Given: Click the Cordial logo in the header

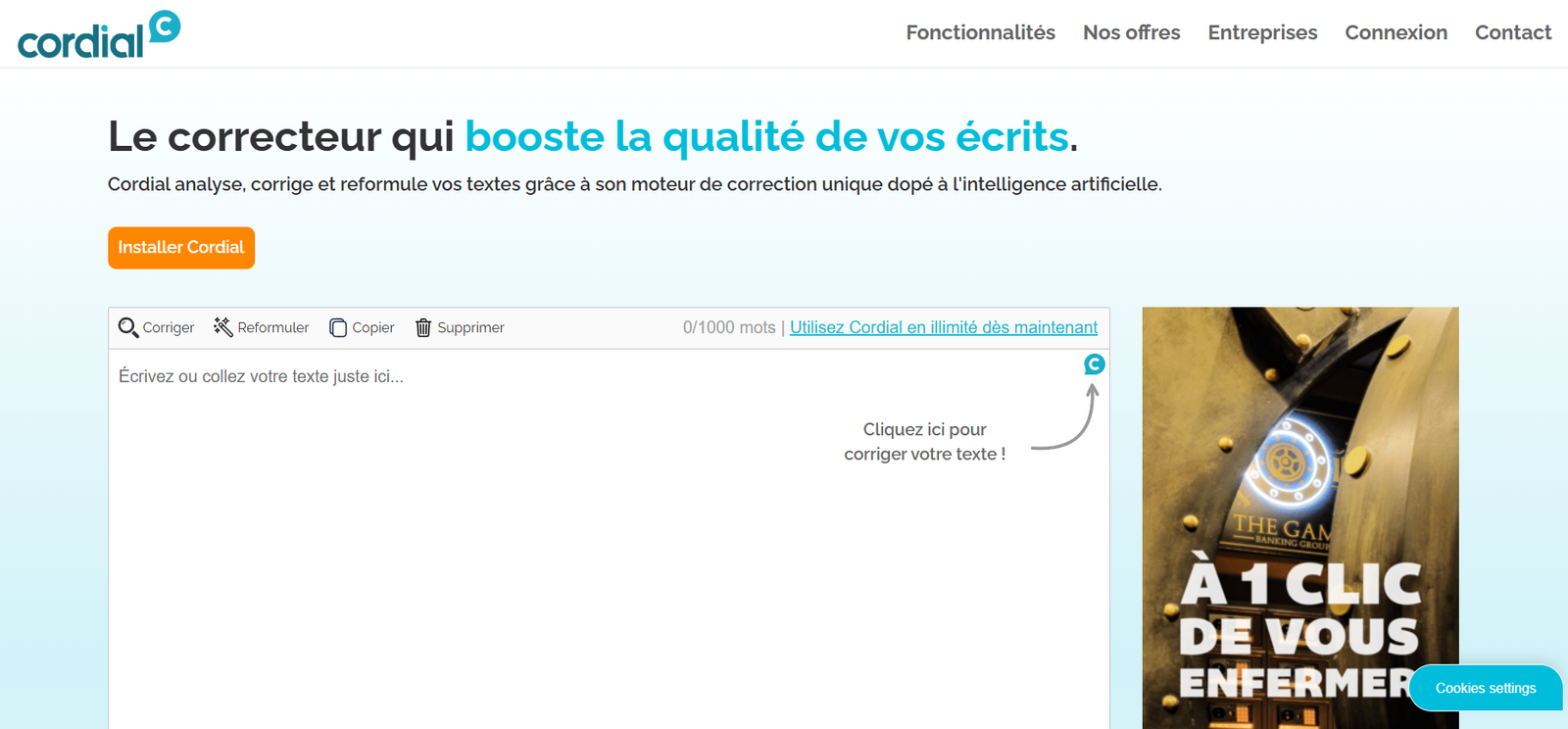Looking at the screenshot, I should (x=99, y=35).
